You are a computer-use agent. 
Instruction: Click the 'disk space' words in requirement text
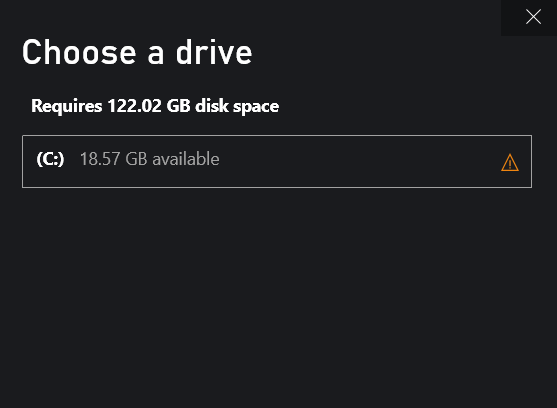coord(237,106)
